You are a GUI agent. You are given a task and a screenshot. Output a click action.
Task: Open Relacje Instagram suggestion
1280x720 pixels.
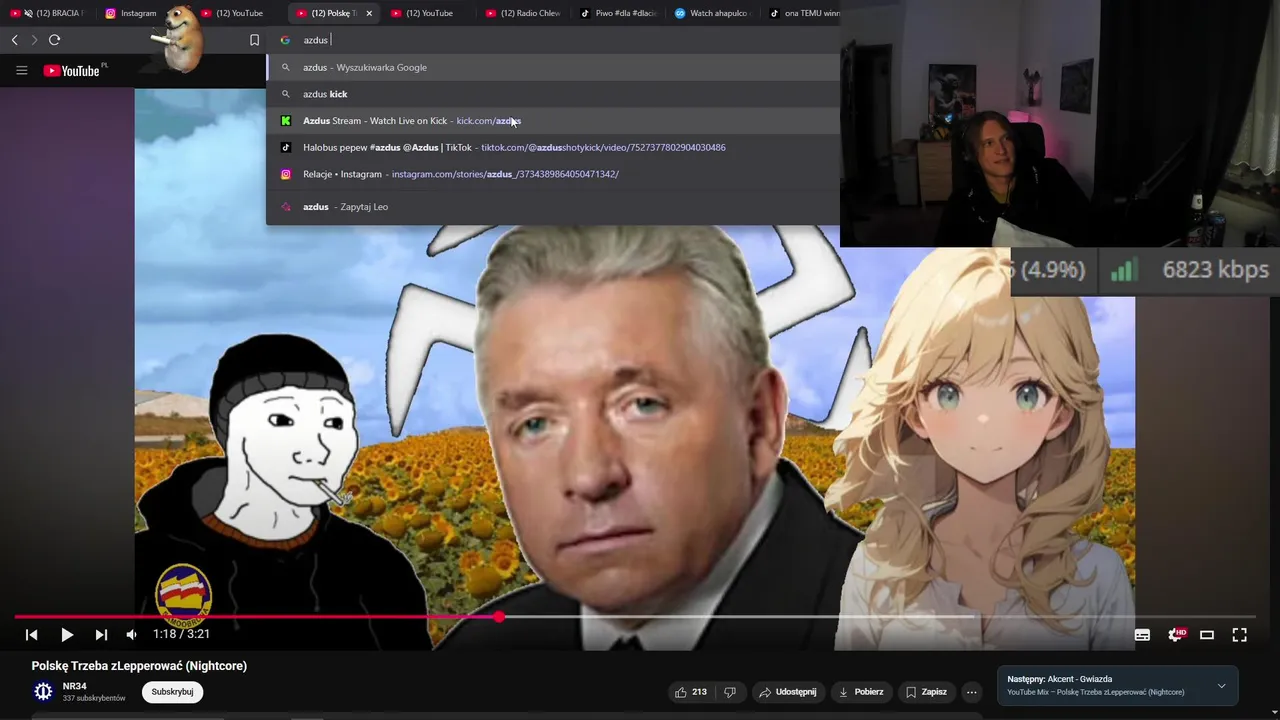[553, 174]
